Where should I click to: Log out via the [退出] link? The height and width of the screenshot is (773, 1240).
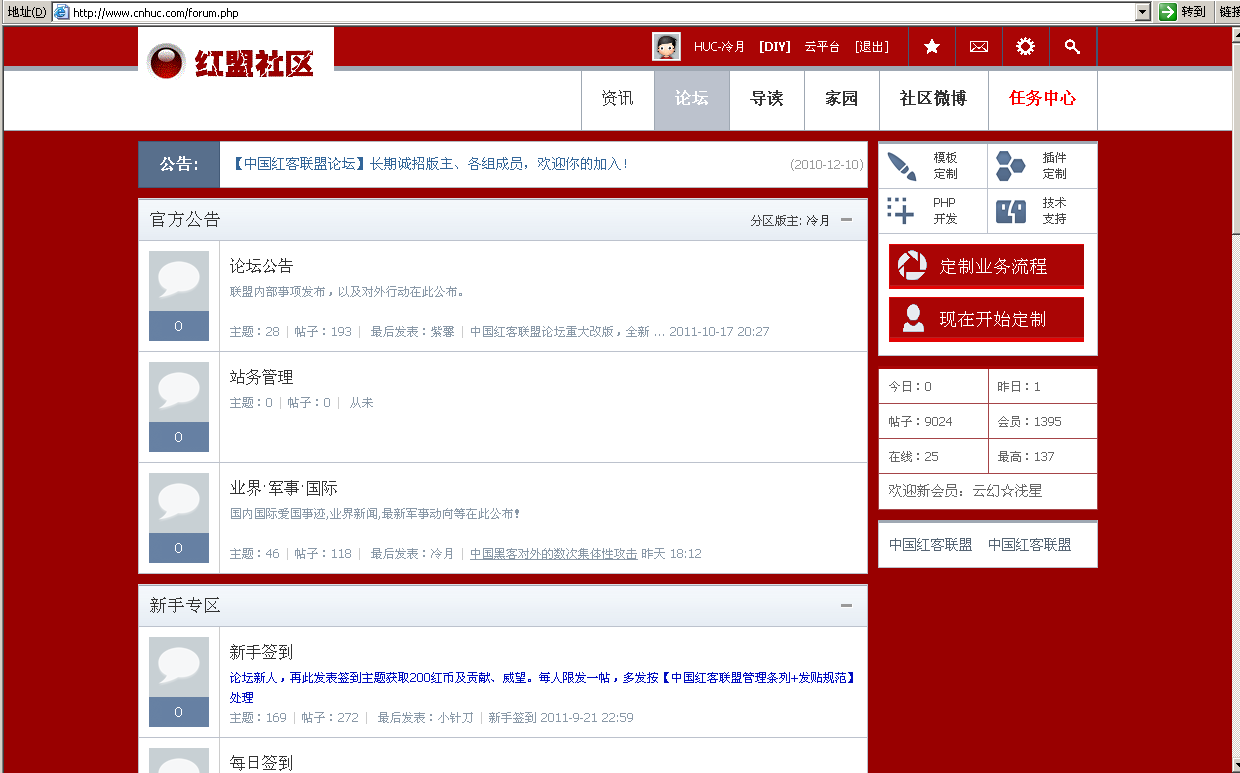(x=870, y=46)
